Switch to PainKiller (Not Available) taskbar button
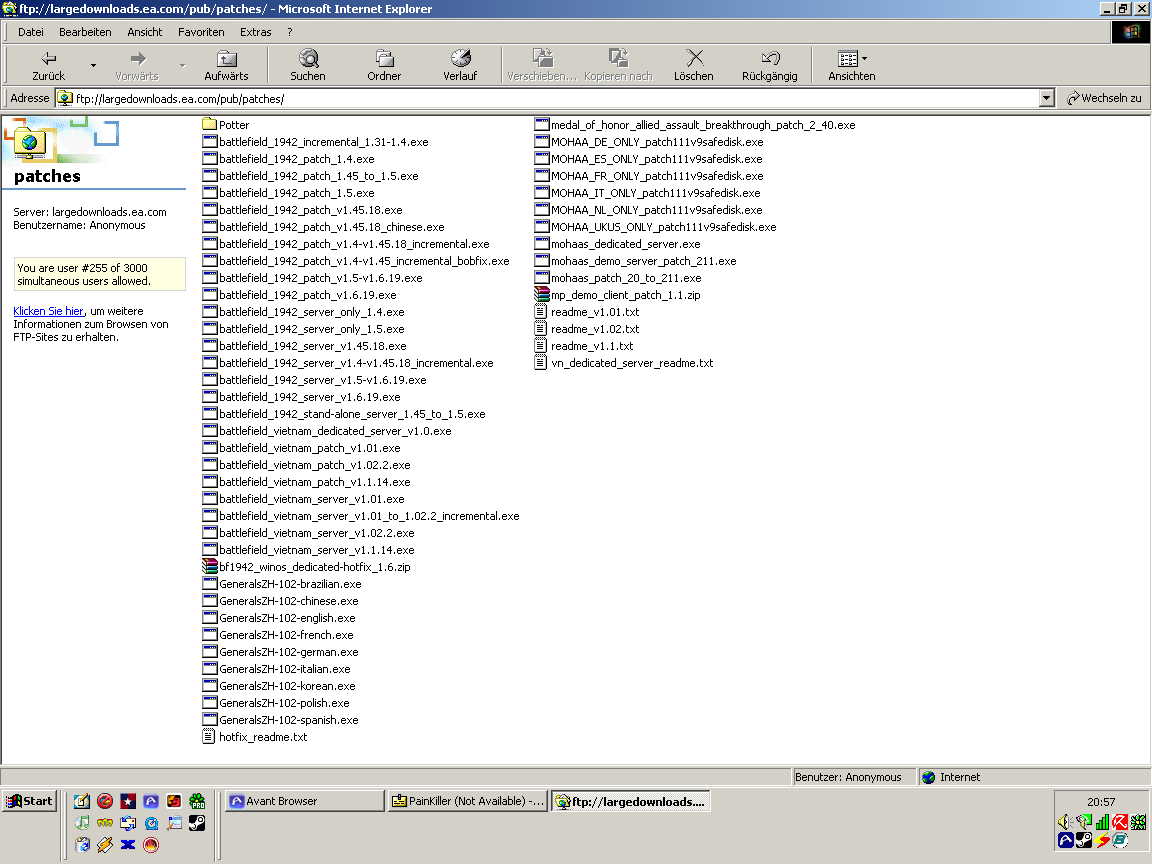Viewport: 1152px width, 864px height. pos(468,801)
